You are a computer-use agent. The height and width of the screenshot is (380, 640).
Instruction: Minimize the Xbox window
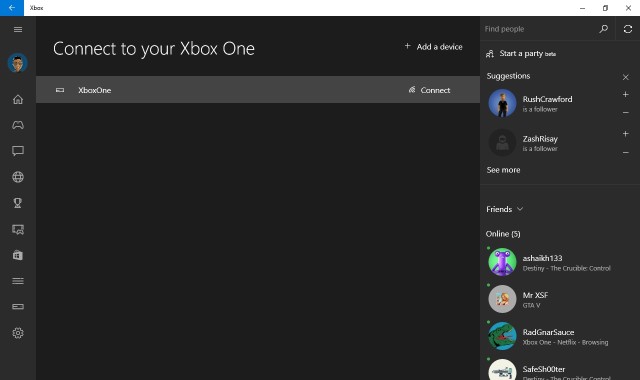pos(582,8)
